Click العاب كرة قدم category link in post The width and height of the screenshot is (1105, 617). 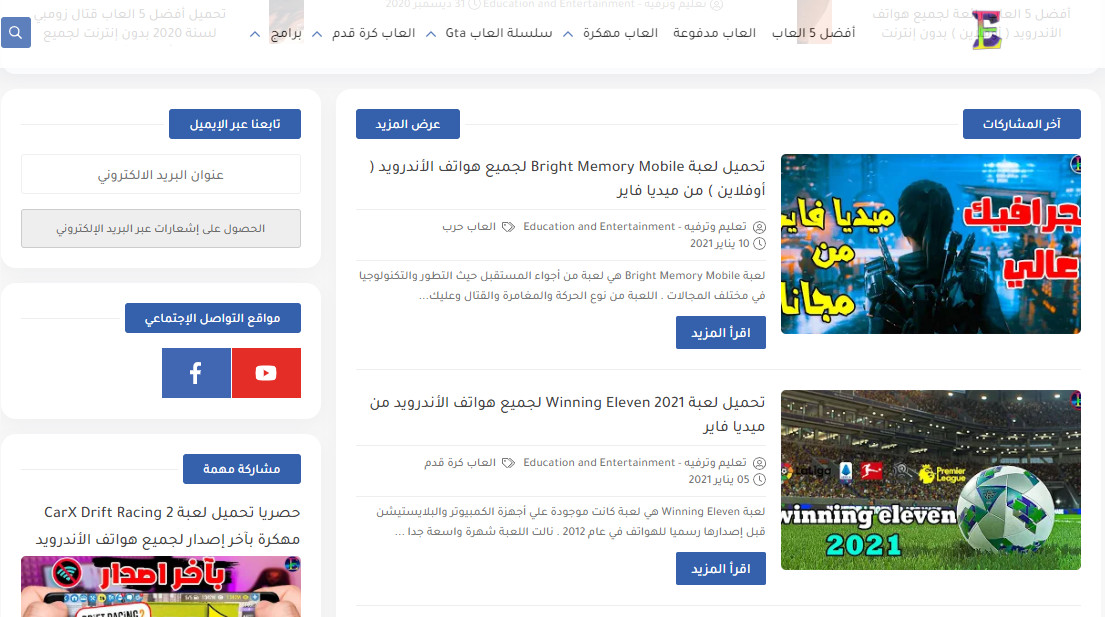coord(459,463)
